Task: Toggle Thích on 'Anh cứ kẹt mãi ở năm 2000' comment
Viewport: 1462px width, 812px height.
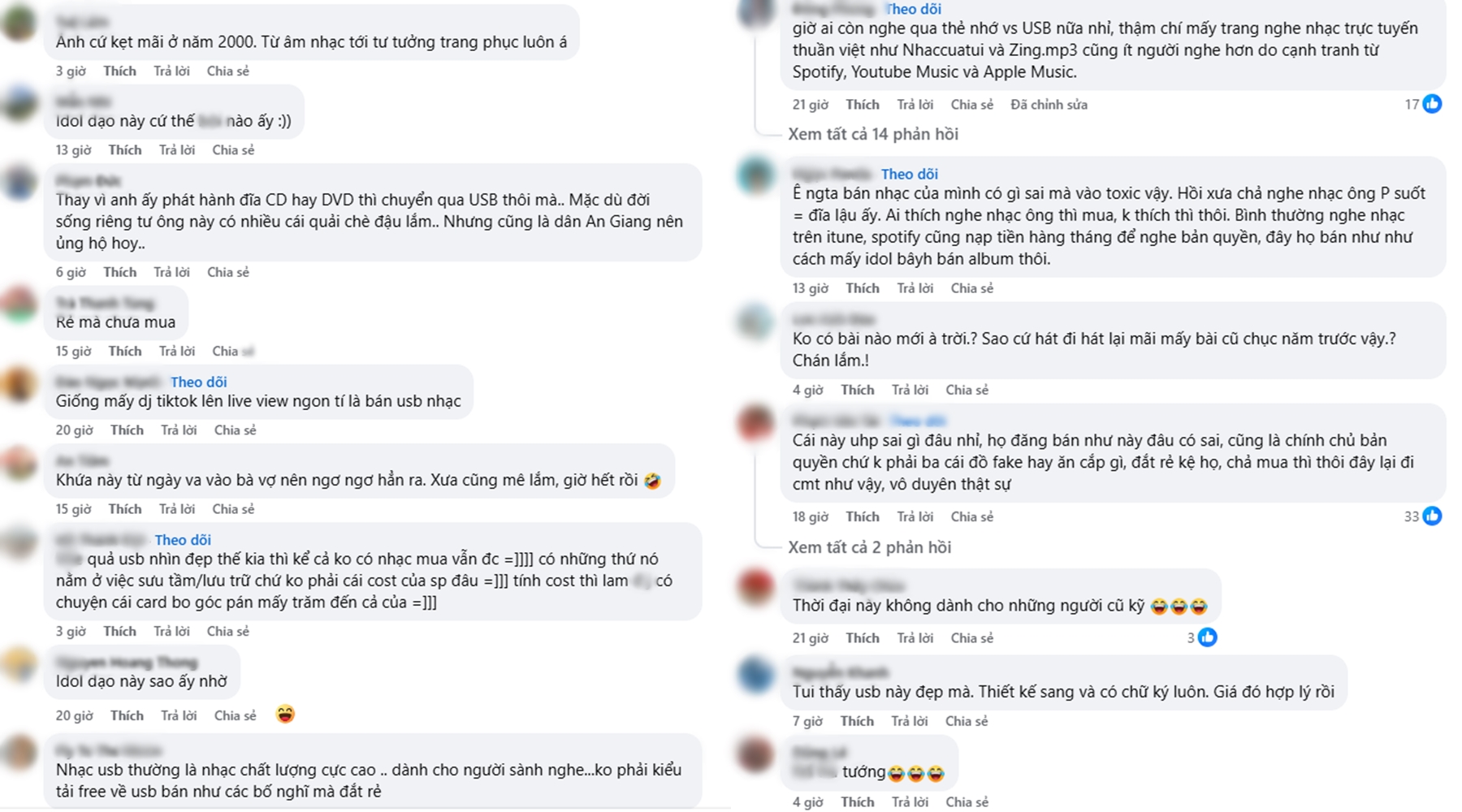Action: [119, 71]
